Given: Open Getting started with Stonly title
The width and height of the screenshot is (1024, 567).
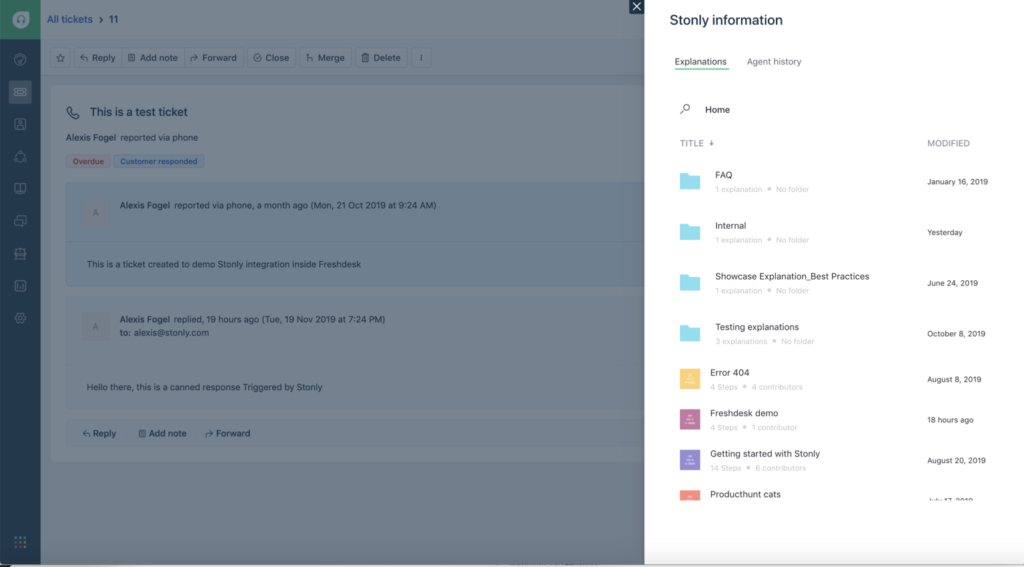Looking at the screenshot, I should click(765, 453).
